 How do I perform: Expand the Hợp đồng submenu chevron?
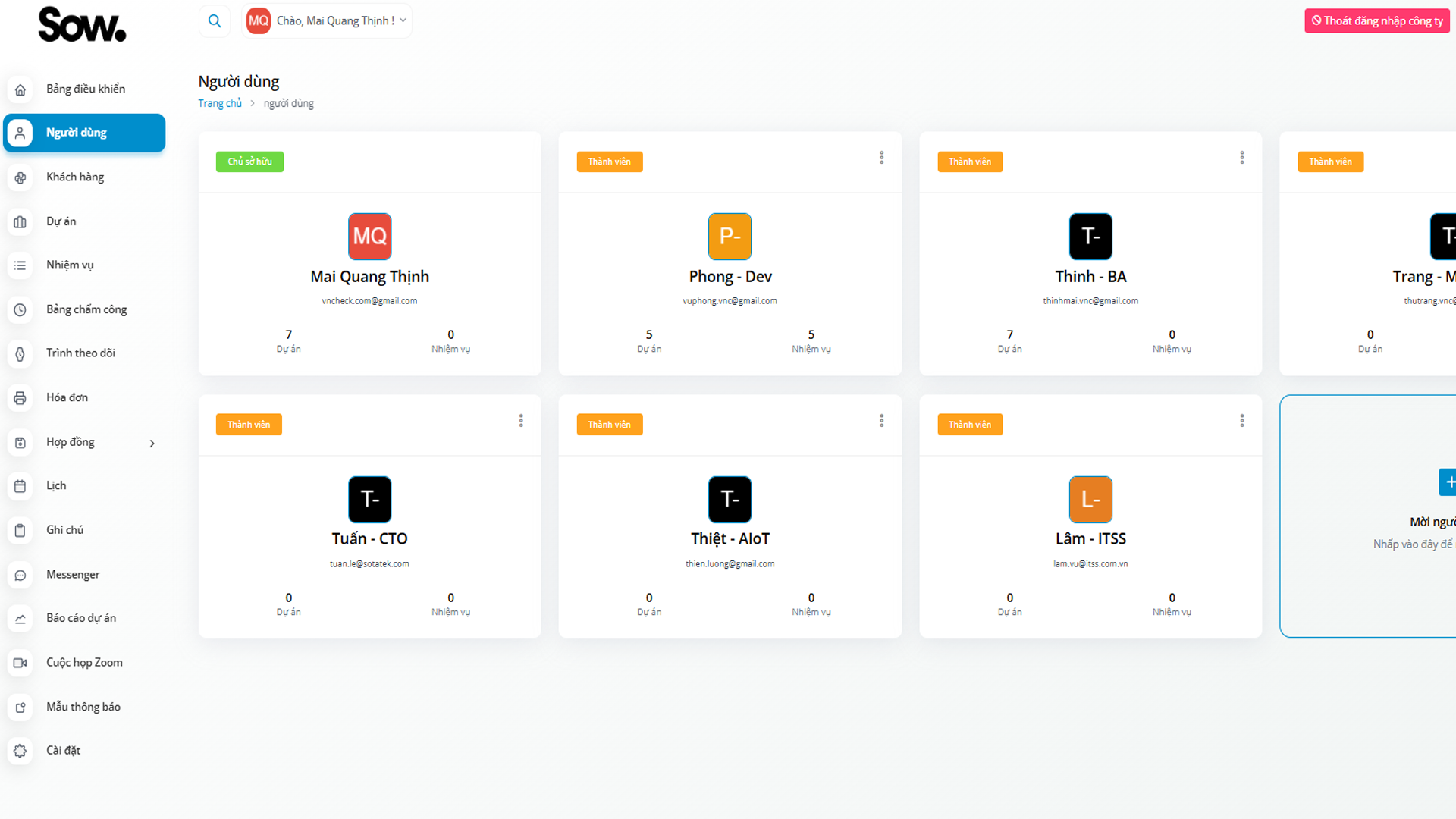[x=152, y=444]
